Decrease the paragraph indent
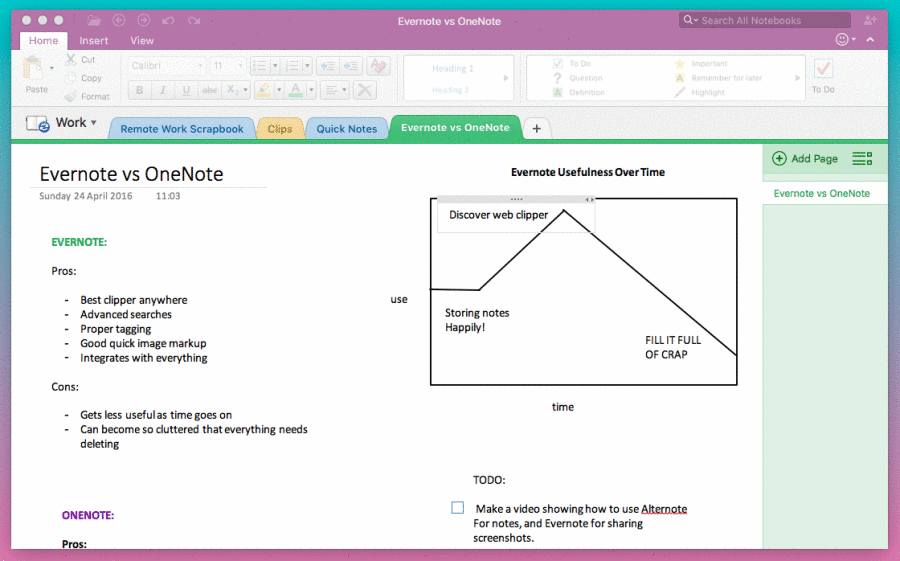 [x=328, y=66]
